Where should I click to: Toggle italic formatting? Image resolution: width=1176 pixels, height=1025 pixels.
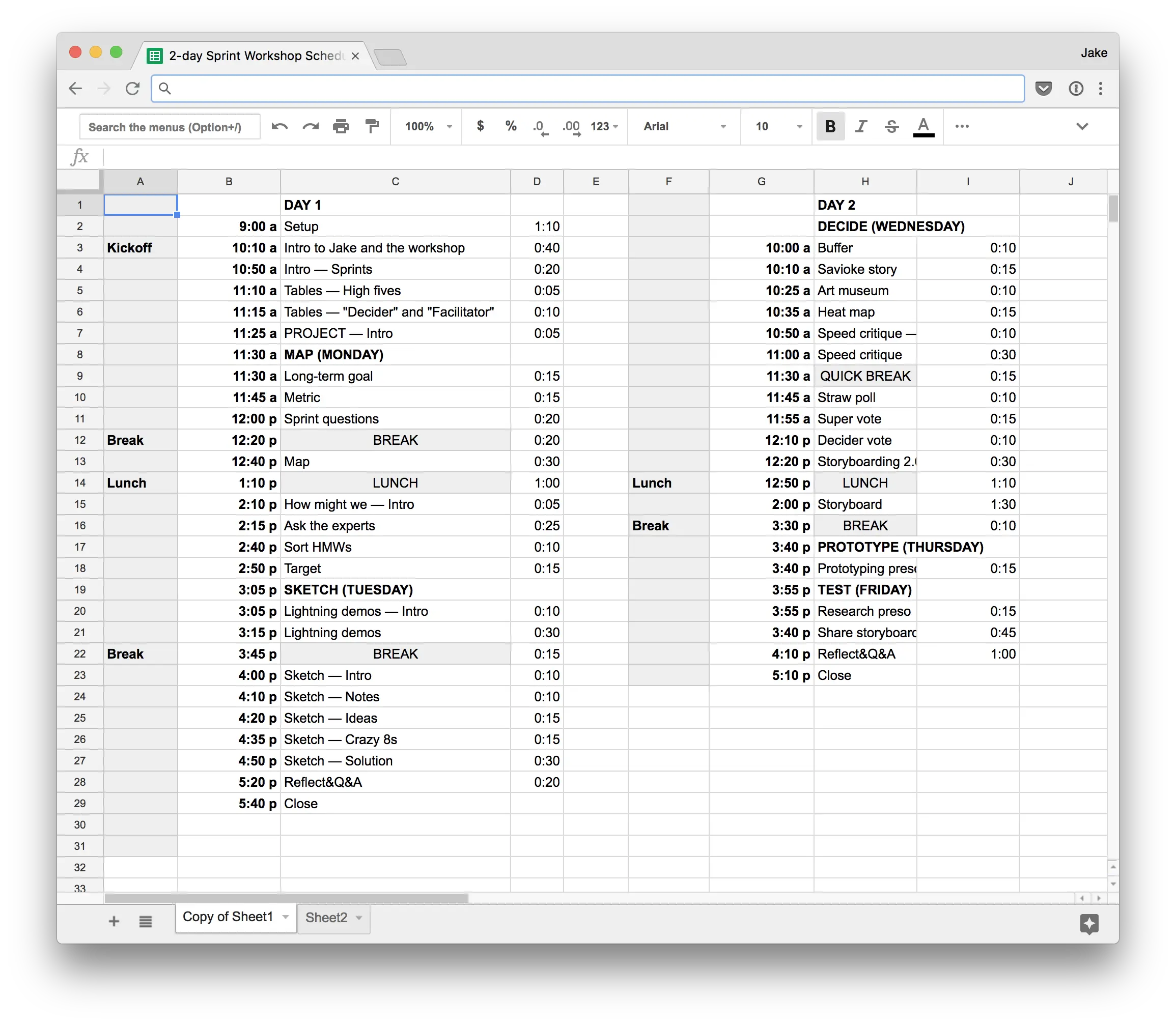click(x=861, y=126)
